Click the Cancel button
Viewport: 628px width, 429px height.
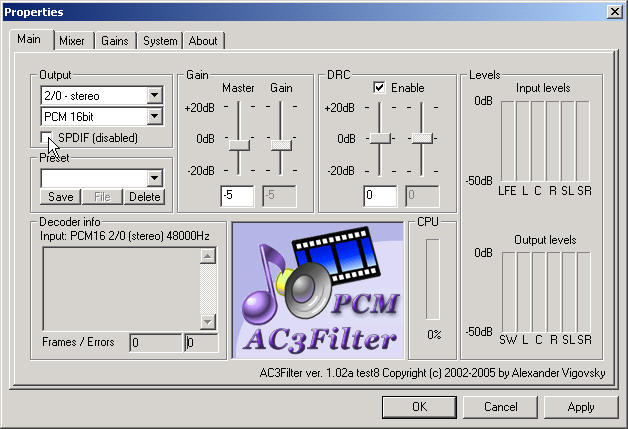coord(500,407)
